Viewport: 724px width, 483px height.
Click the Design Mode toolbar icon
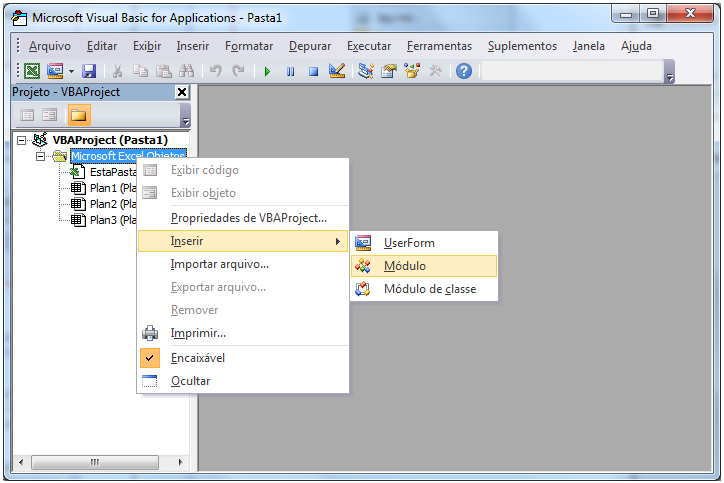point(336,71)
